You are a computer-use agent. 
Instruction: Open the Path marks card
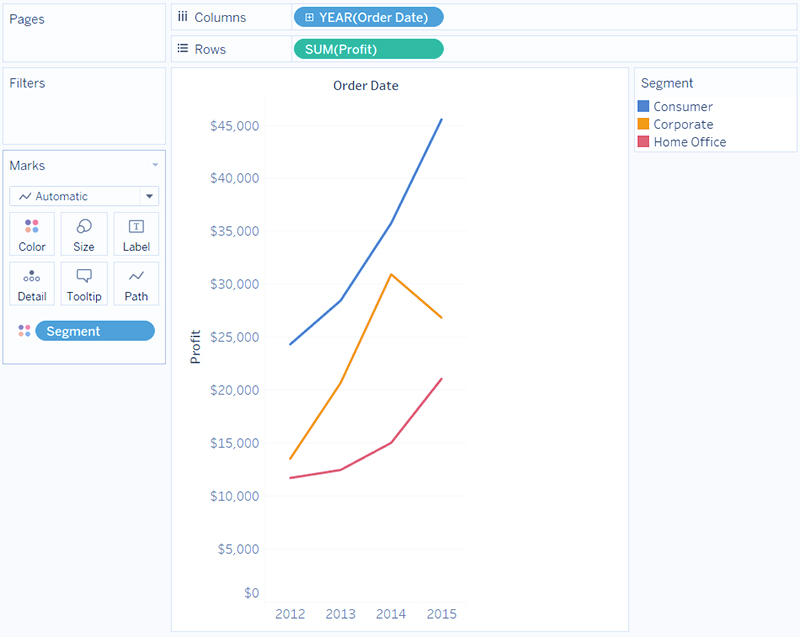[136, 284]
